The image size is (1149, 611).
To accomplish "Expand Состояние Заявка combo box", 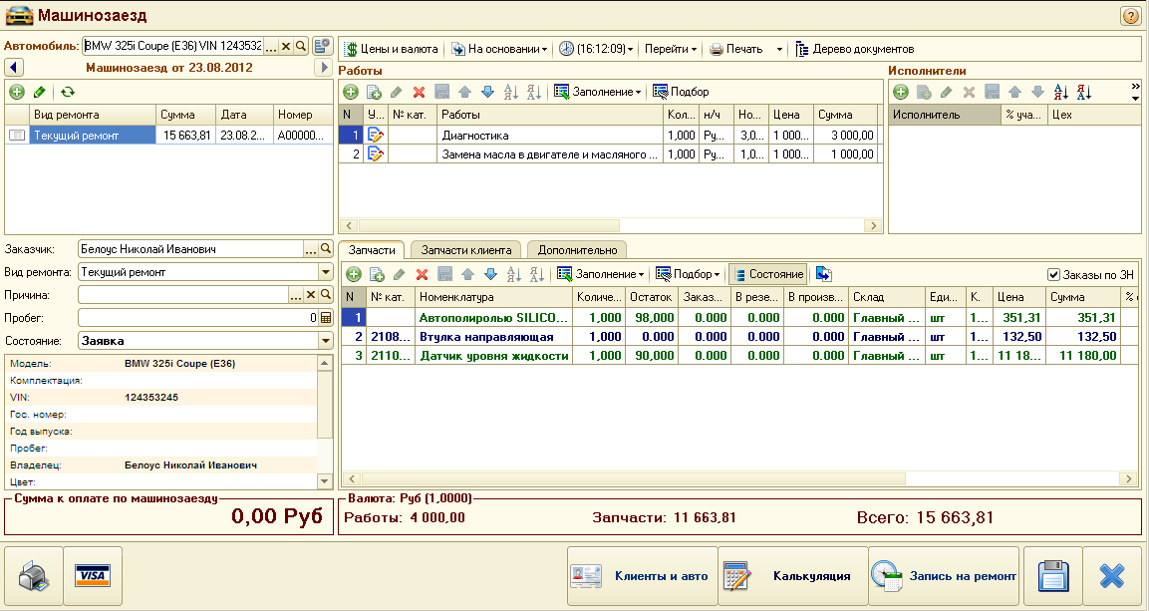I will click(325, 341).
